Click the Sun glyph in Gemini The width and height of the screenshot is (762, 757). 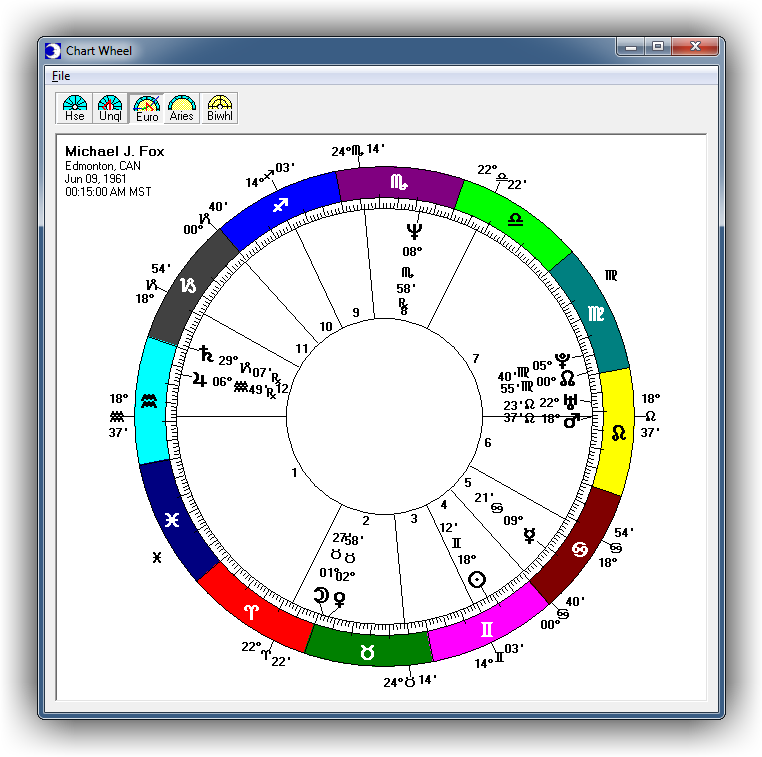[477, 580]
